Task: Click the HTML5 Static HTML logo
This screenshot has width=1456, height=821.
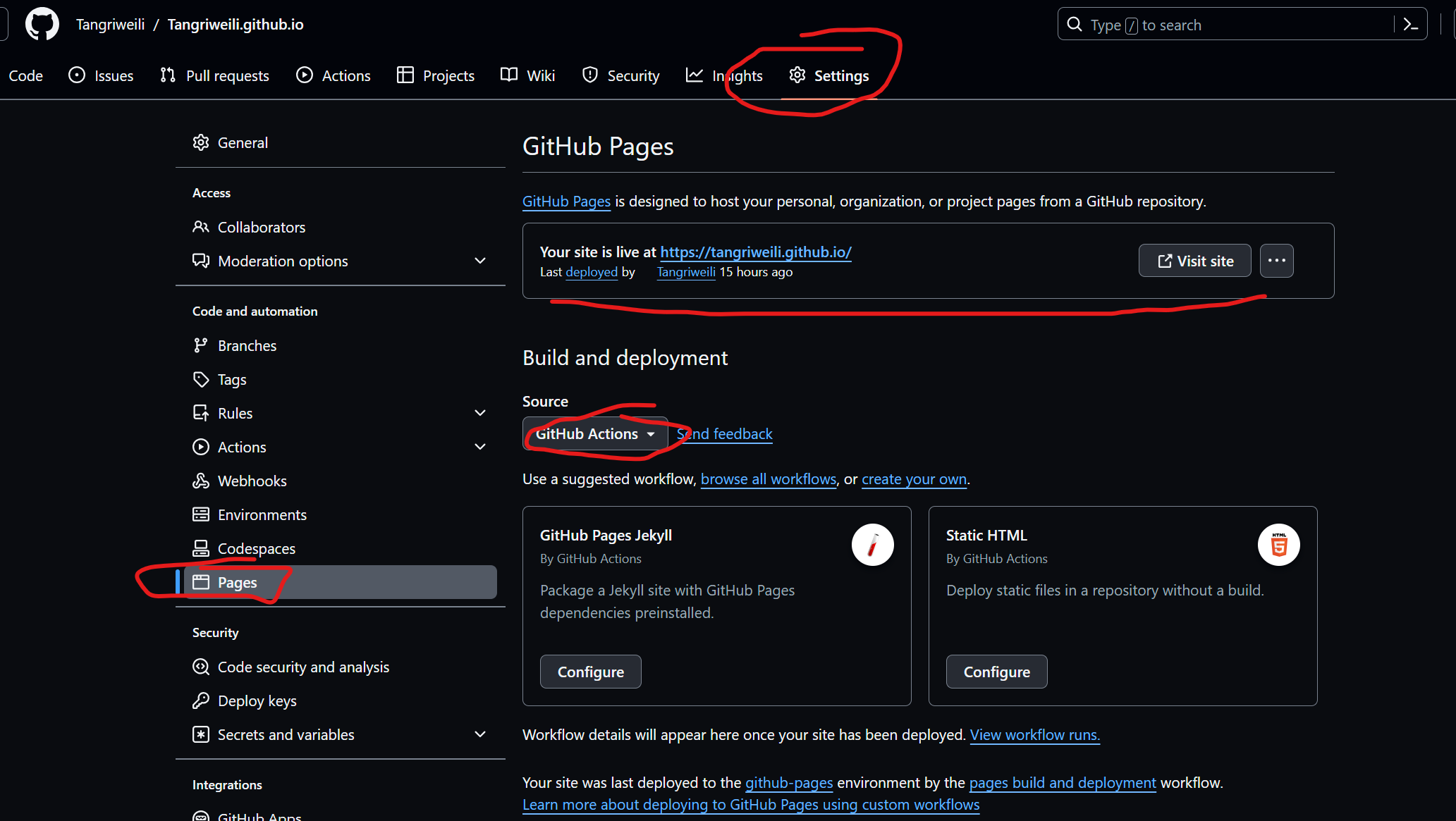Action: tap(1278, 545)
